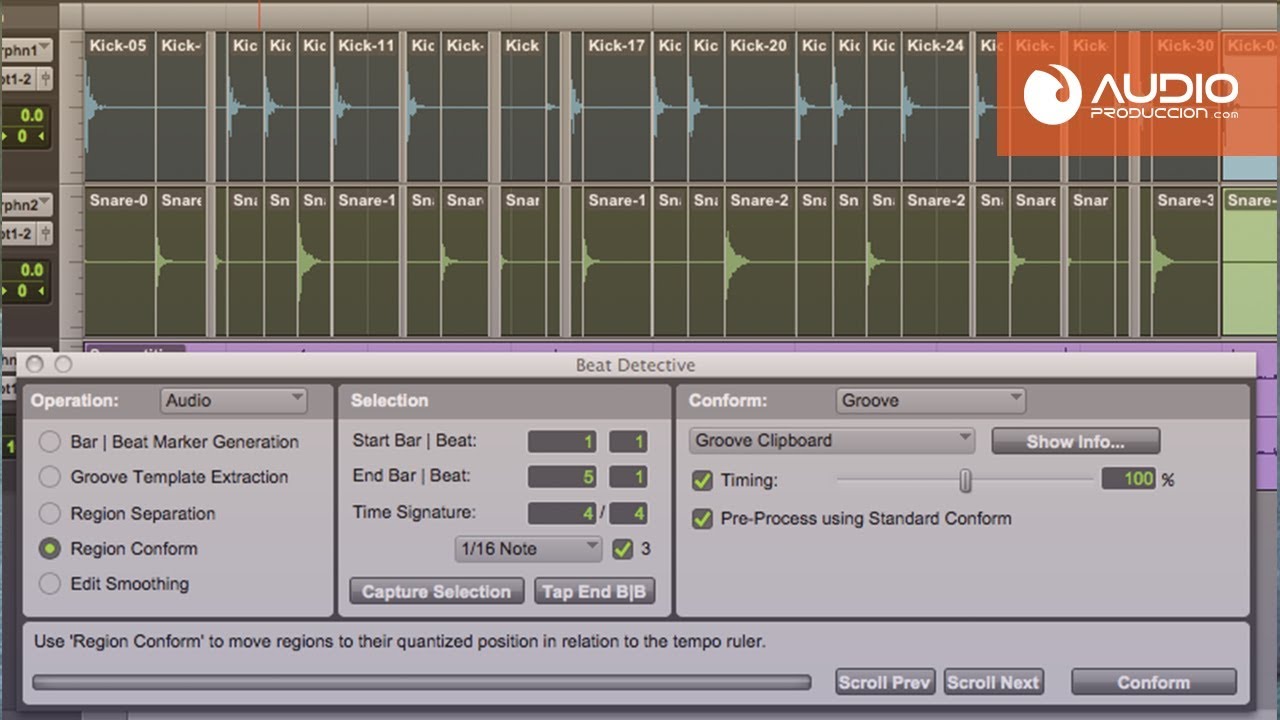Click the End Bar field showing 5
The image size is (1280, 720).
click(562, 477)
